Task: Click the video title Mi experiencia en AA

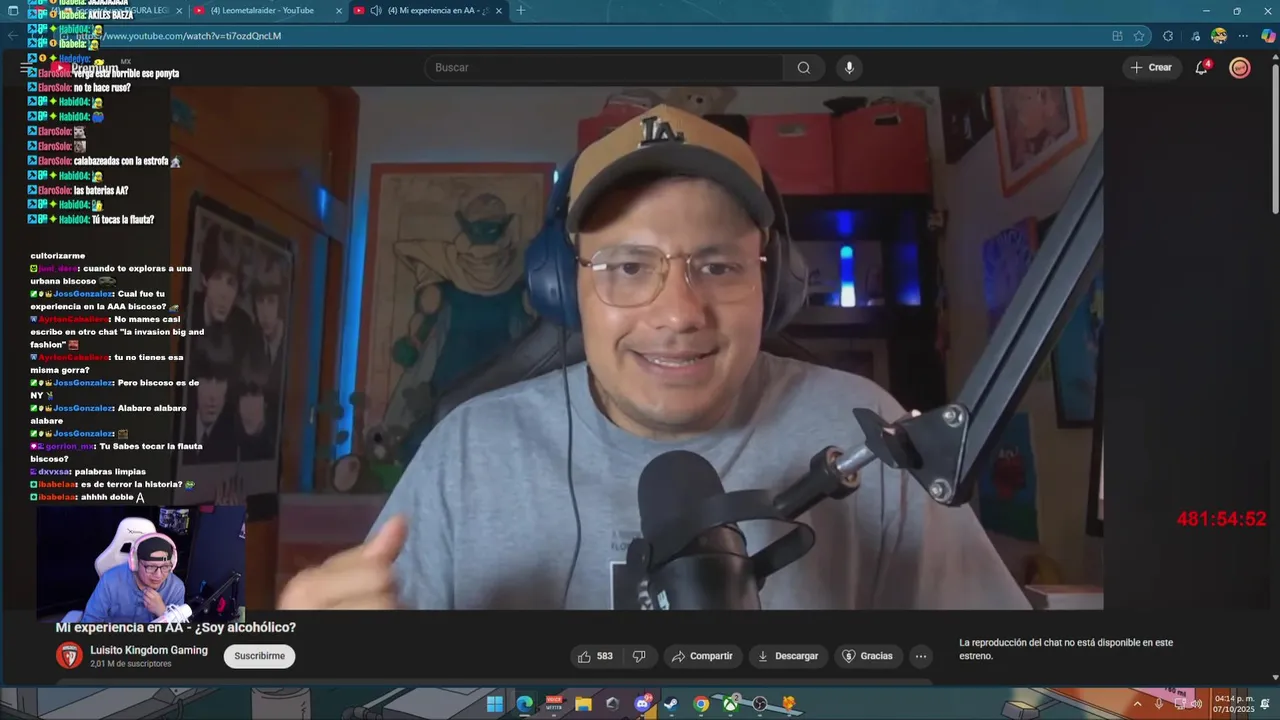Action: click(176, 627)
